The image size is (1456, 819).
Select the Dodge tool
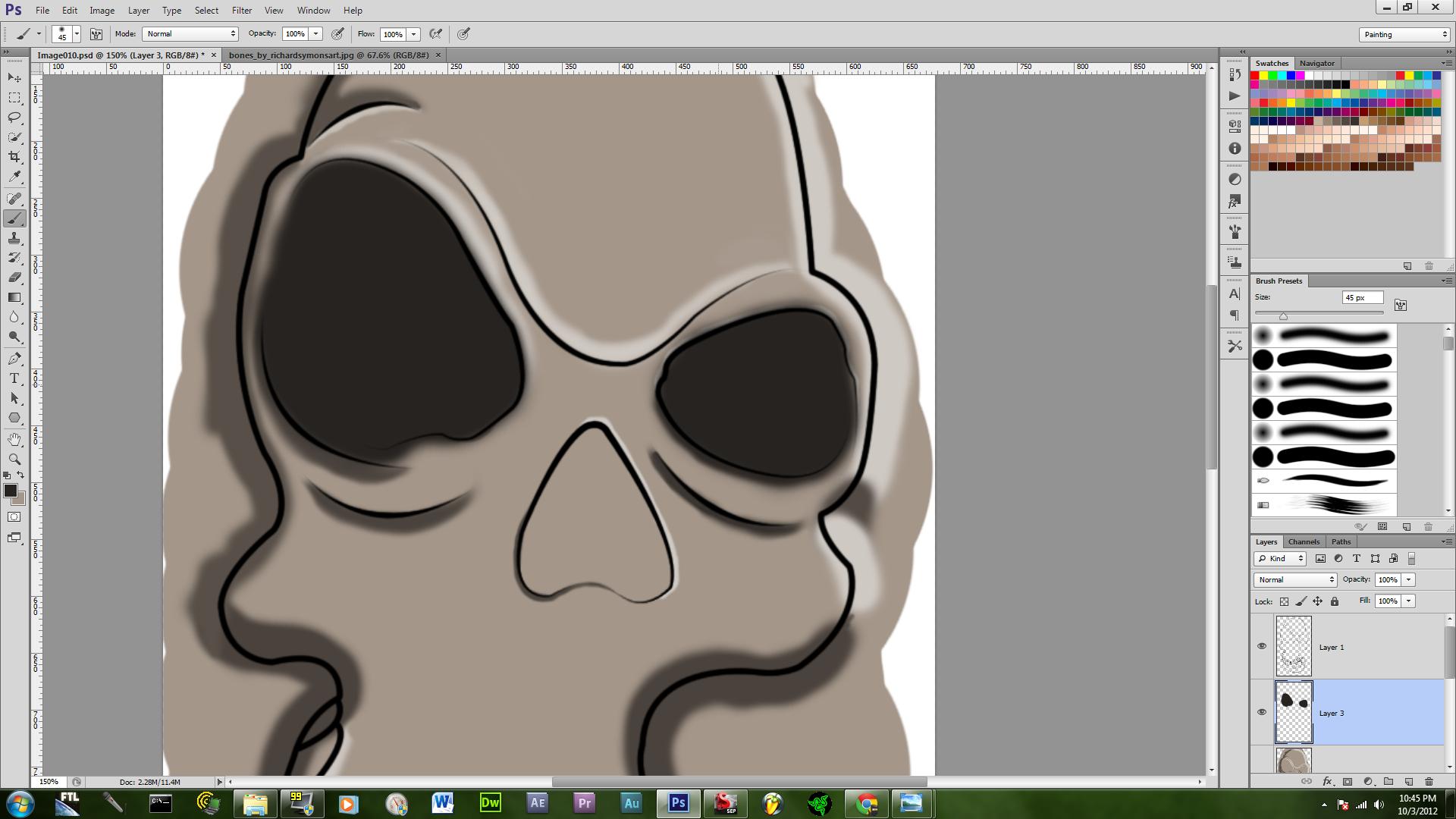pyautogui.click(x=14, y=337)
